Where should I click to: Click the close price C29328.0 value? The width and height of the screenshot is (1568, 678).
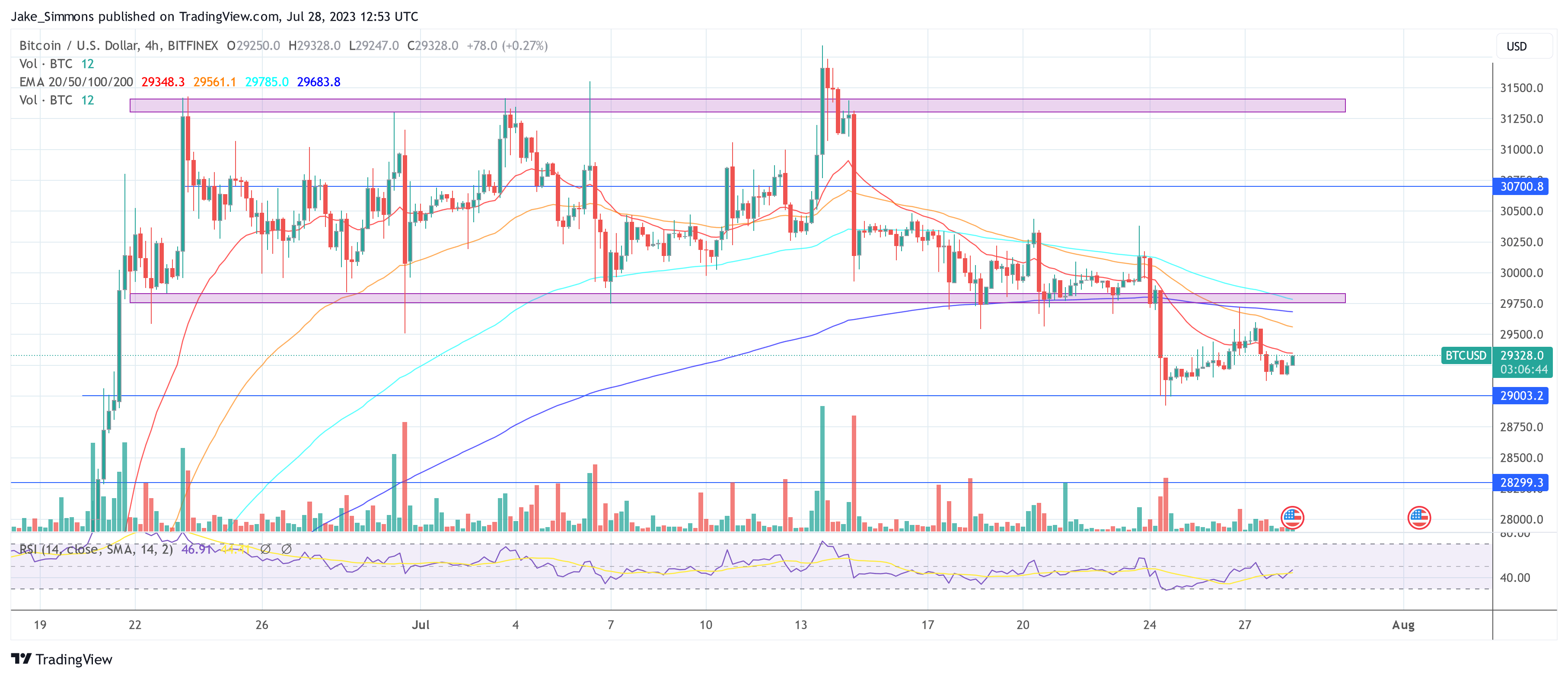click(432, 46)
